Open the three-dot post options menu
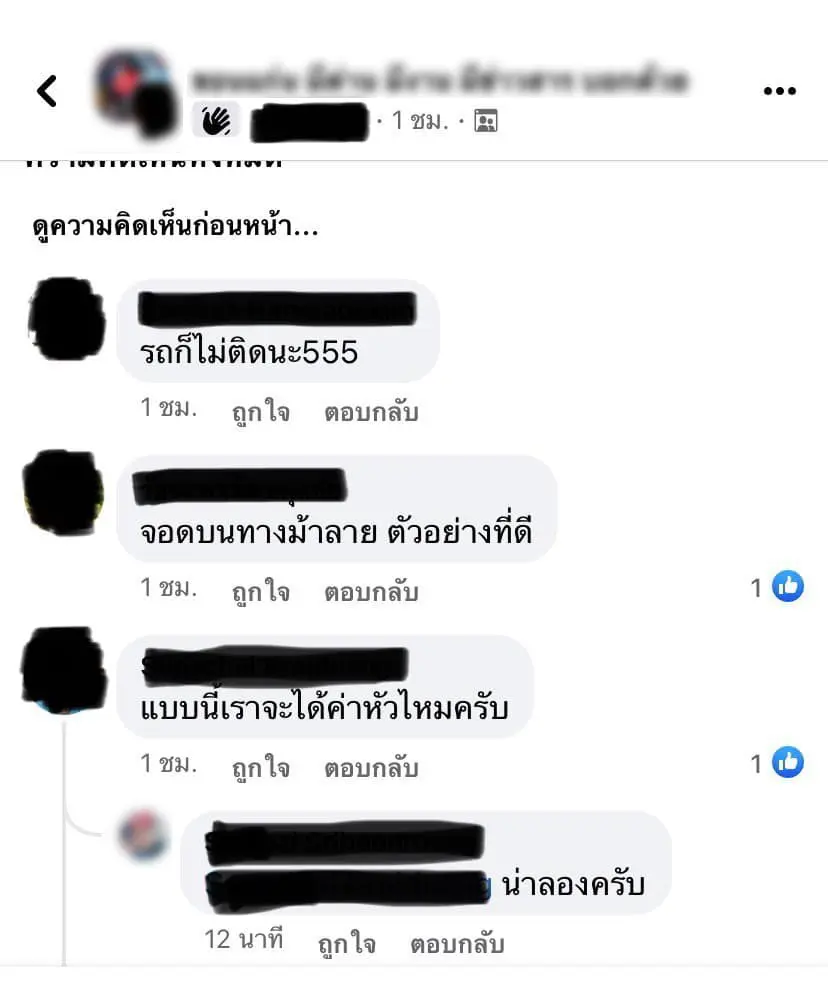The image size is (828, 988). (779, 91)
